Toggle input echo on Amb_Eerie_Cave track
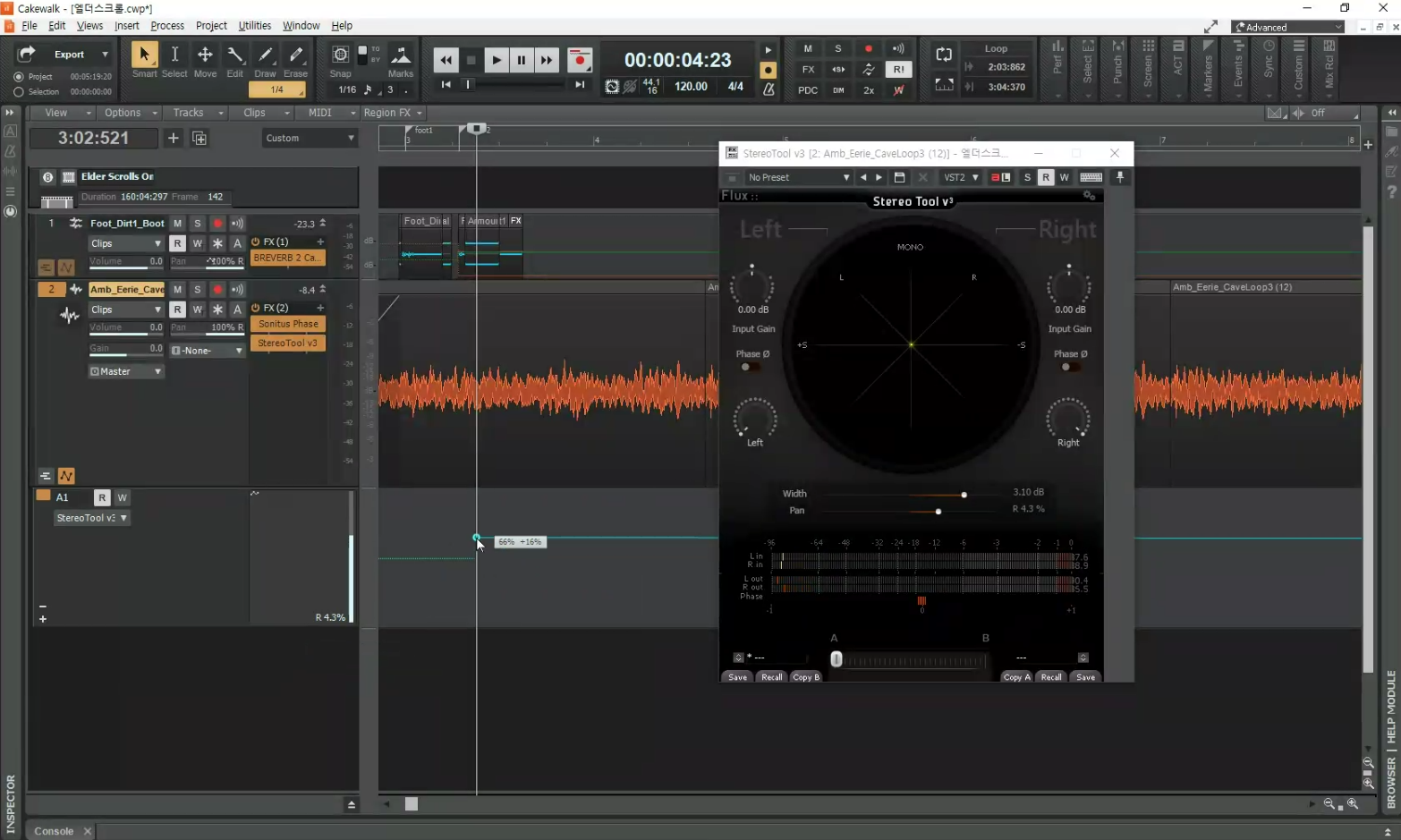 coord(237,290)
